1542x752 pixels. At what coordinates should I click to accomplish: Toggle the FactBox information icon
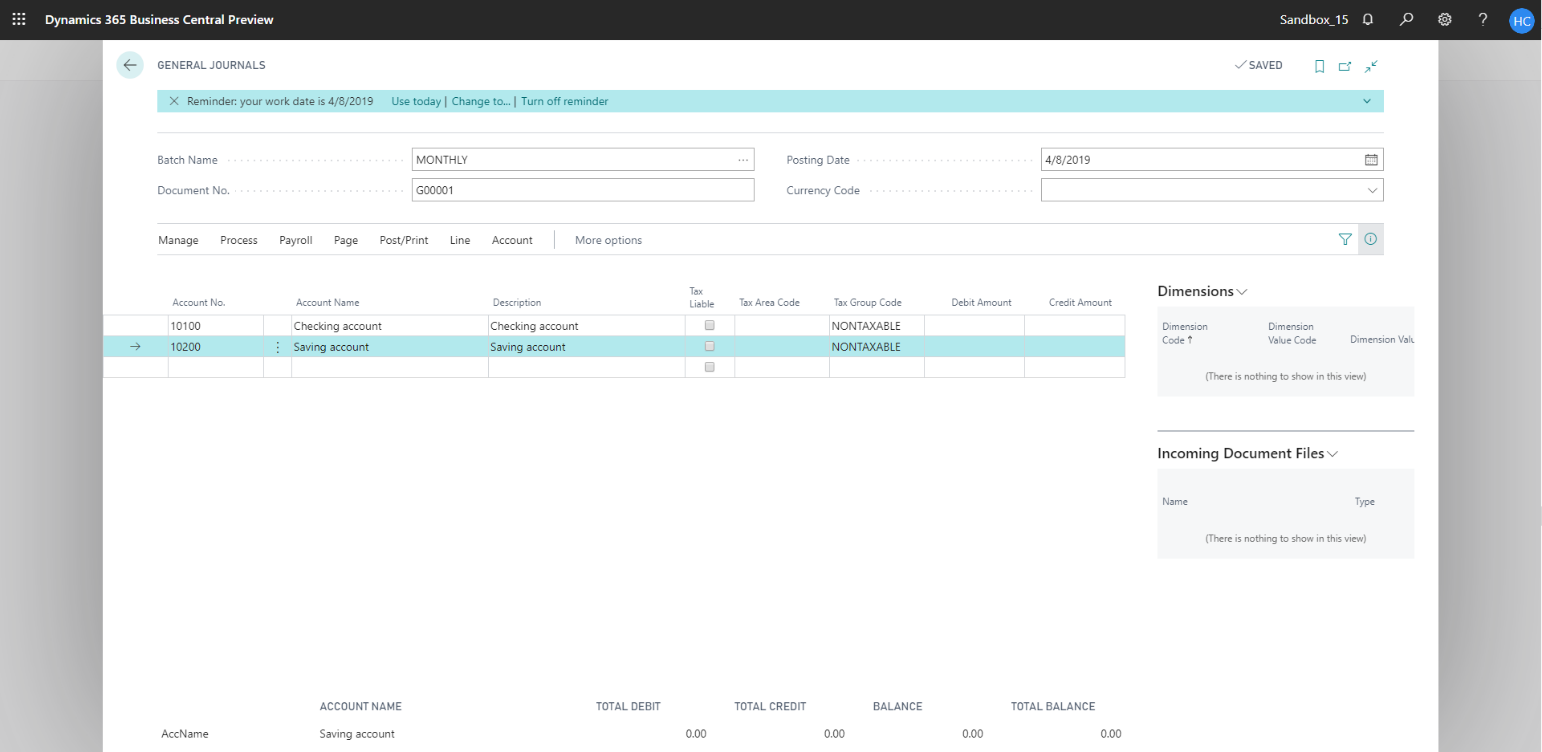[1371, 239]
